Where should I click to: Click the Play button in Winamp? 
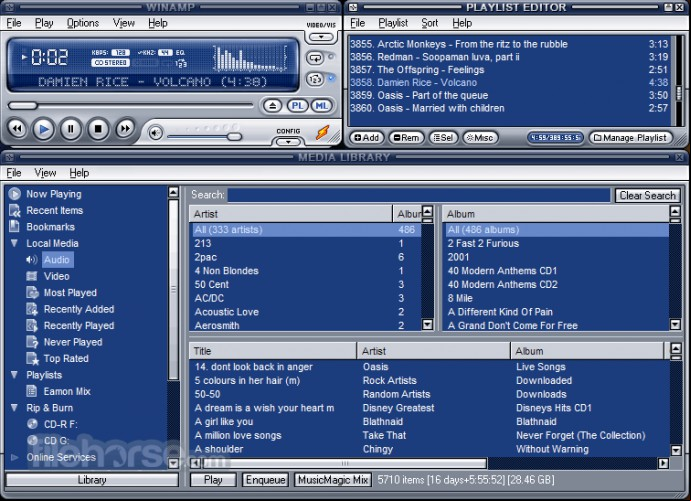pyautogui.click(x=44, y=129)
